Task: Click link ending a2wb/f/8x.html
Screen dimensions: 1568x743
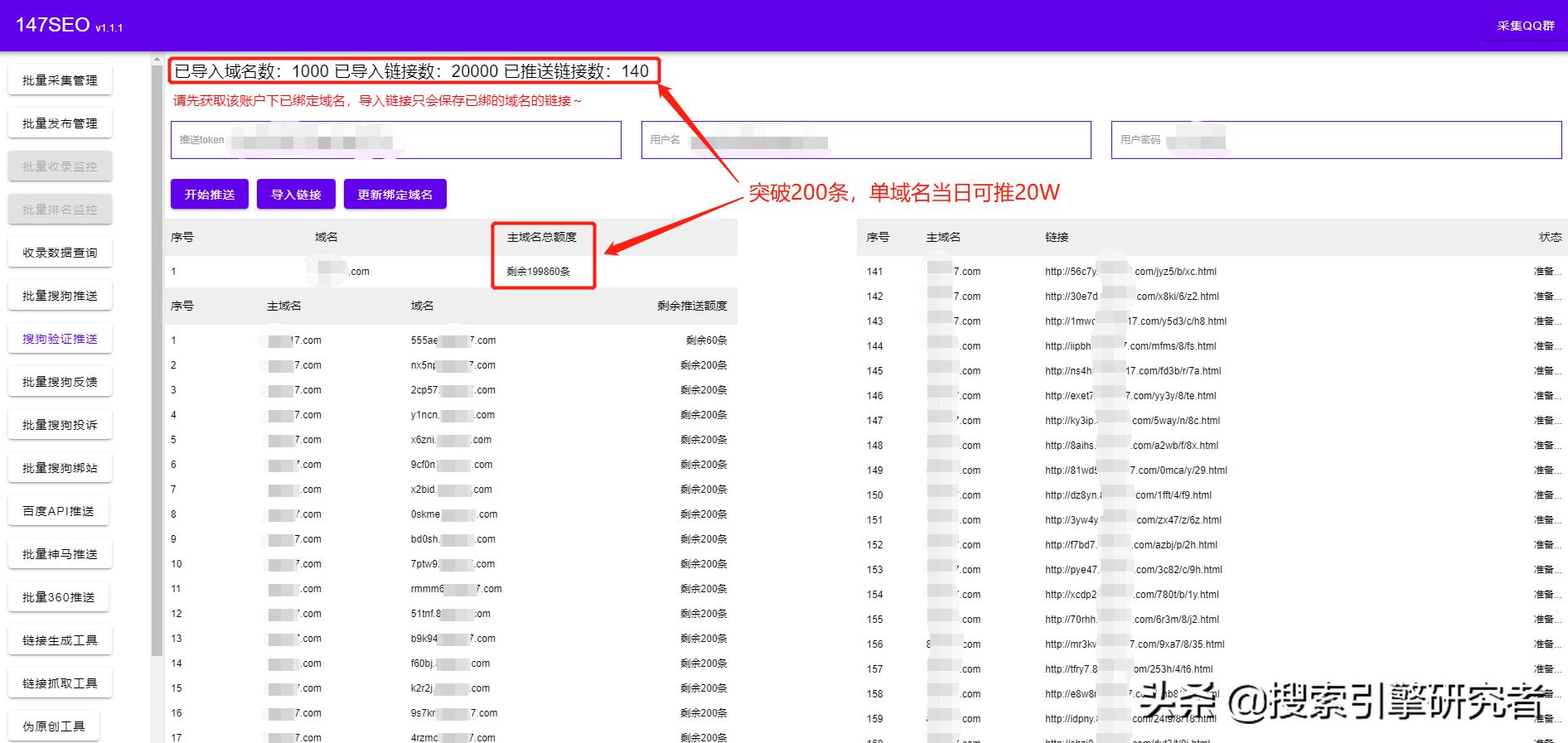Action: pyautogui.click(x=1131, y=446)
